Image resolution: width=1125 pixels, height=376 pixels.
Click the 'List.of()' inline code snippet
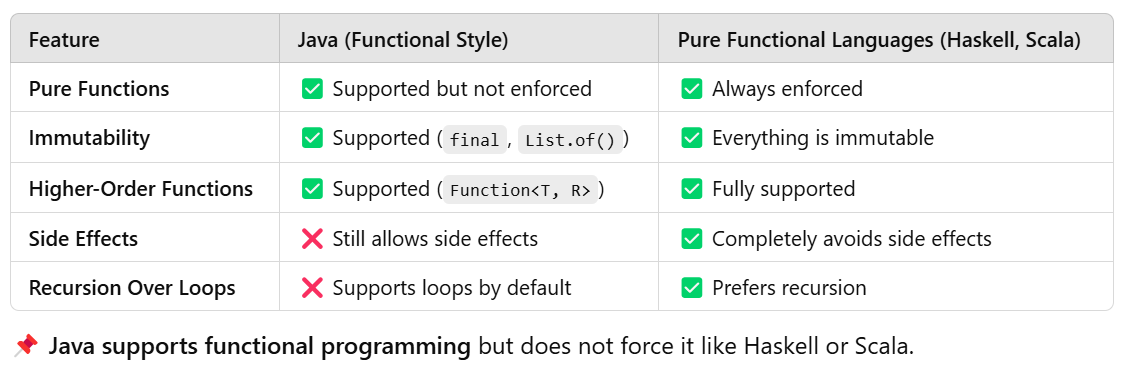pyautogui.click(x=570, y=139)
